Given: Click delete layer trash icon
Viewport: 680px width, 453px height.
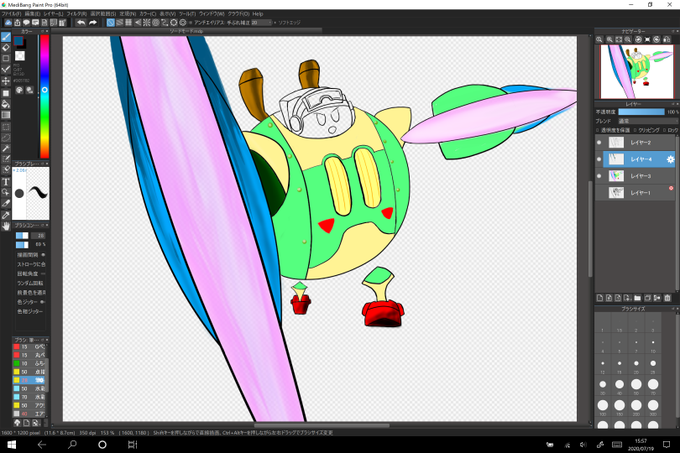Looking at the screenshot, I should click(667, 298).
